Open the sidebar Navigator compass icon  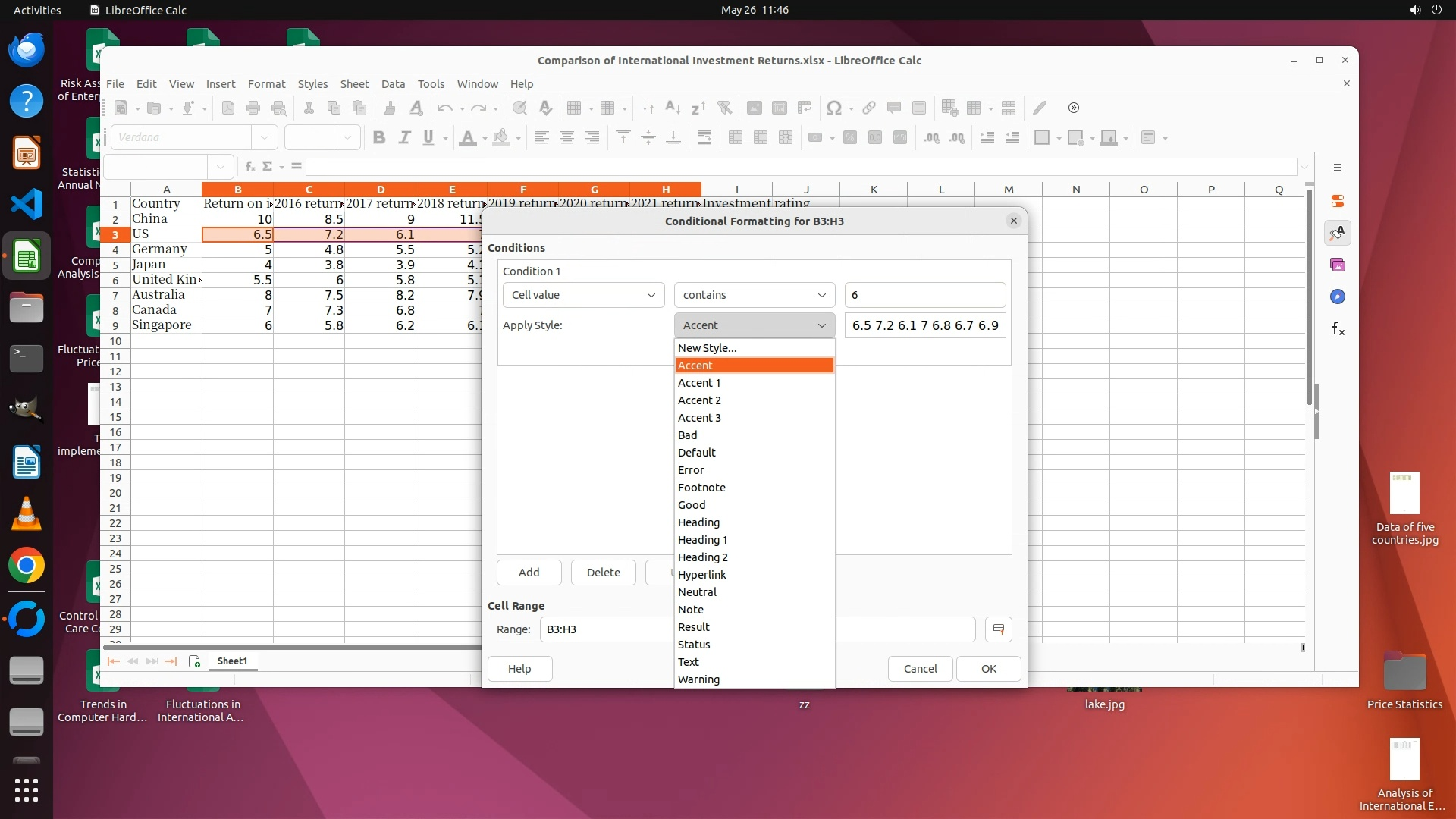(x=1338, y=297)
